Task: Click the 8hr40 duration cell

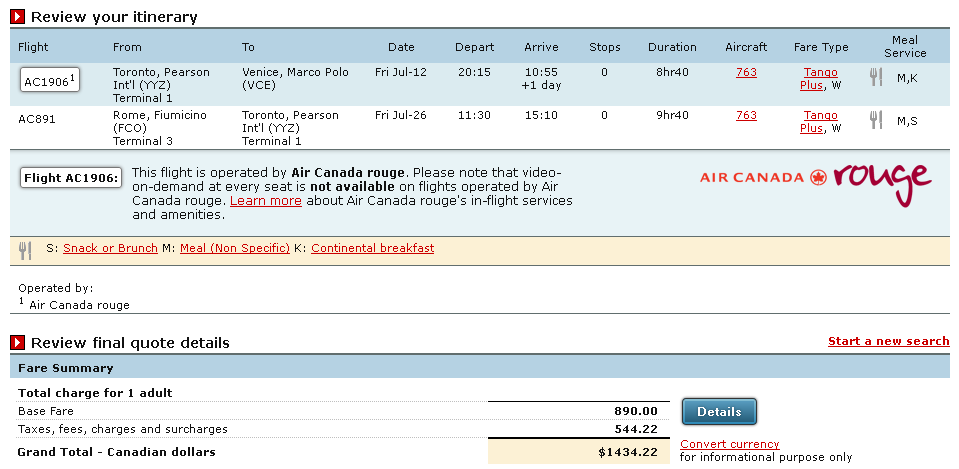Action: point(672,72)
